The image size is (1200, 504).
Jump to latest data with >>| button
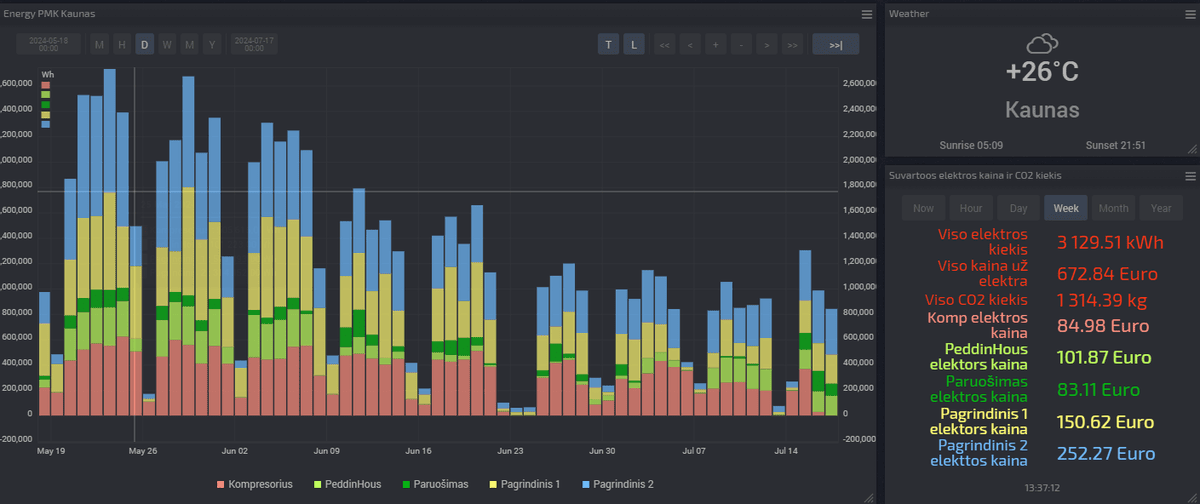pos(834,44)
